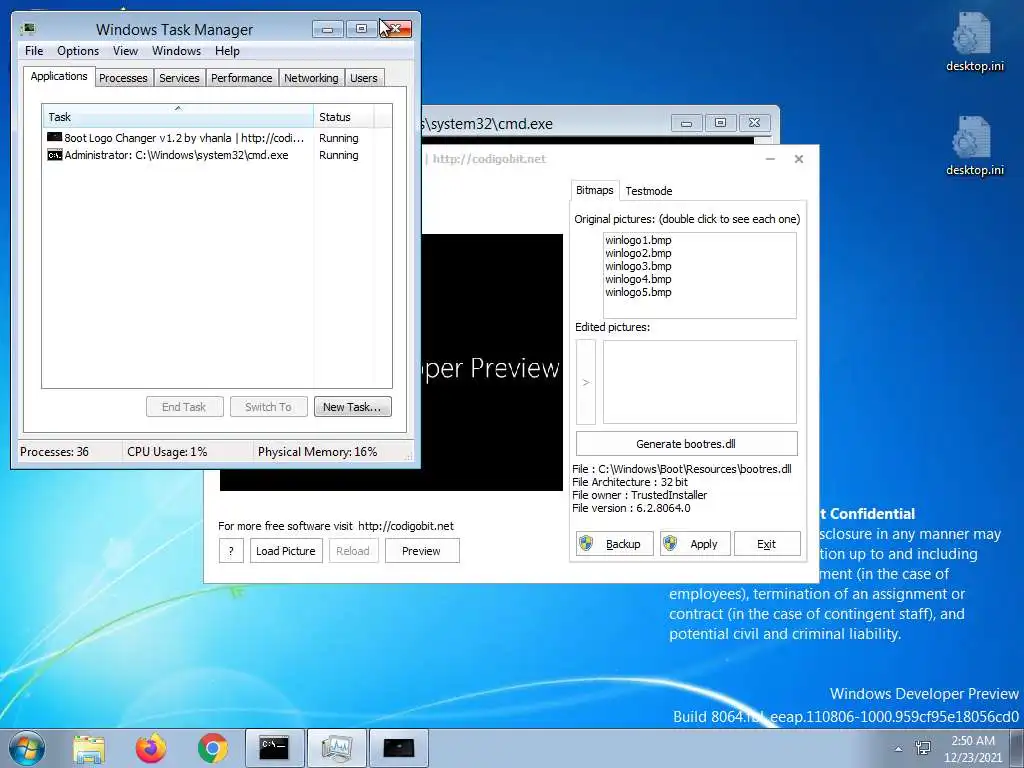Sort the list by the Status column header
Image resolution: width=1024 pixels, height=768 pixels.
[344, 116]
